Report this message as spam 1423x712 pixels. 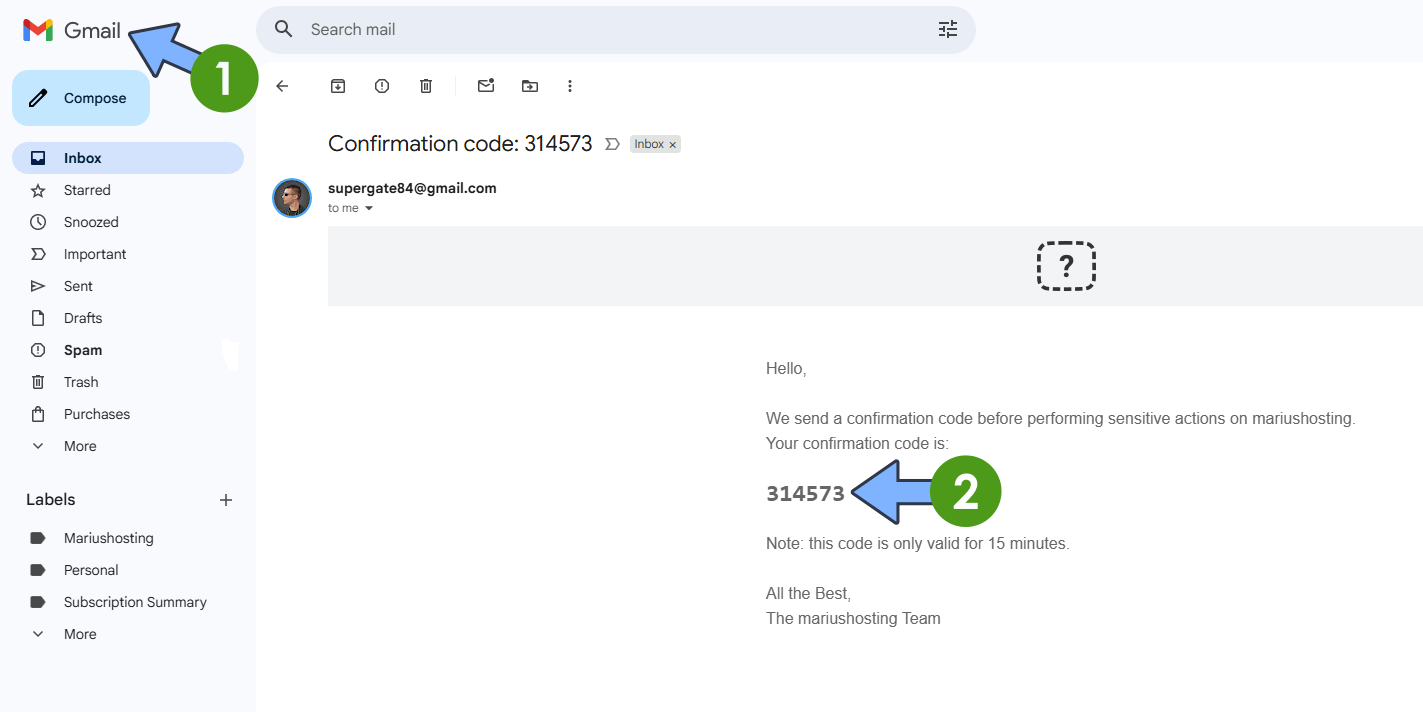[x=382, y=86]
